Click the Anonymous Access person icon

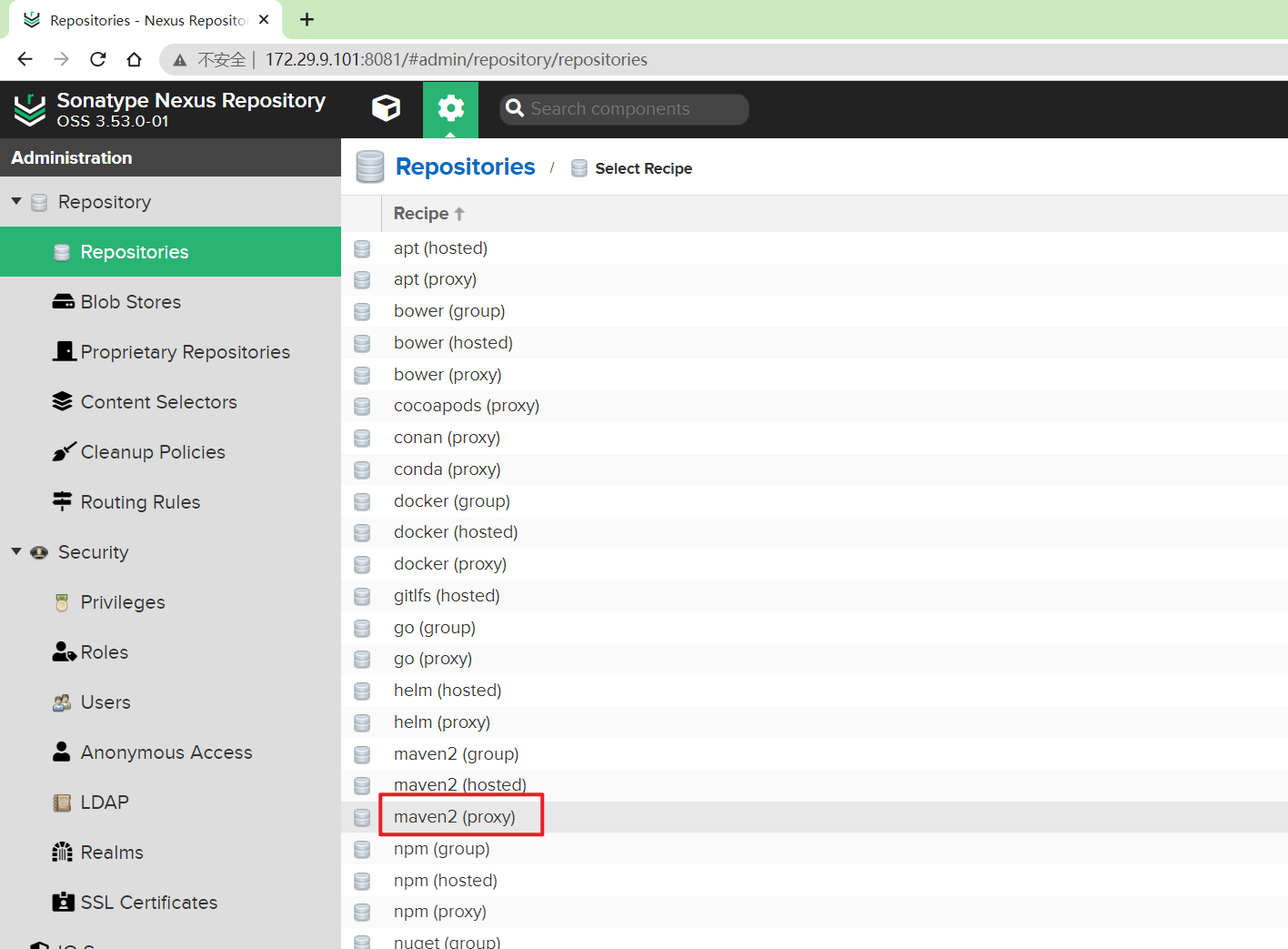click(62, 752)
